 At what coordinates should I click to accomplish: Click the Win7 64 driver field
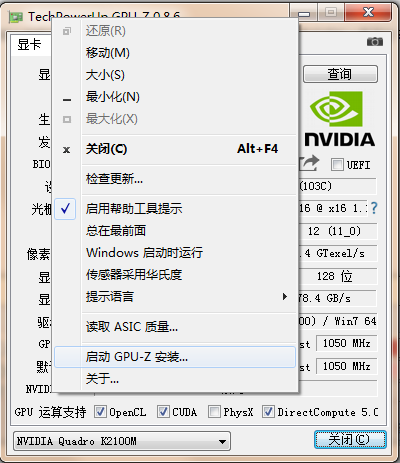pos(337,321)
